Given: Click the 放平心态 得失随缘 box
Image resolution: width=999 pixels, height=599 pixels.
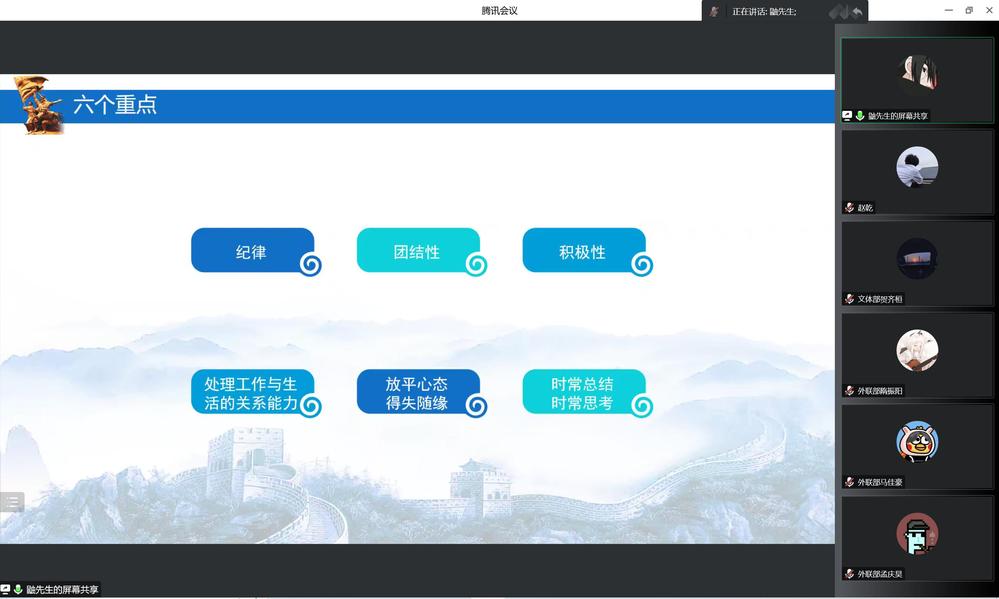Looking at the screenshot, I should pos(418,393).
